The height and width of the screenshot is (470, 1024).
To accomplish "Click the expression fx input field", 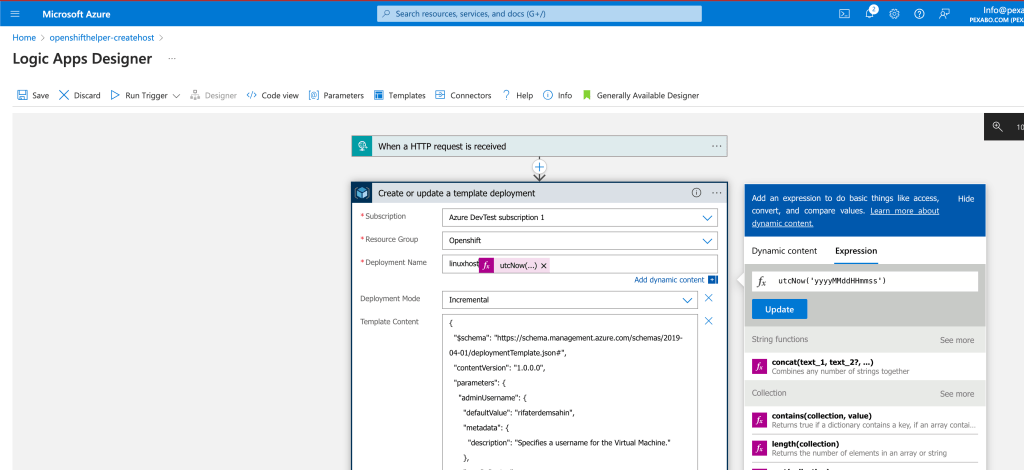I will point(865,281).
